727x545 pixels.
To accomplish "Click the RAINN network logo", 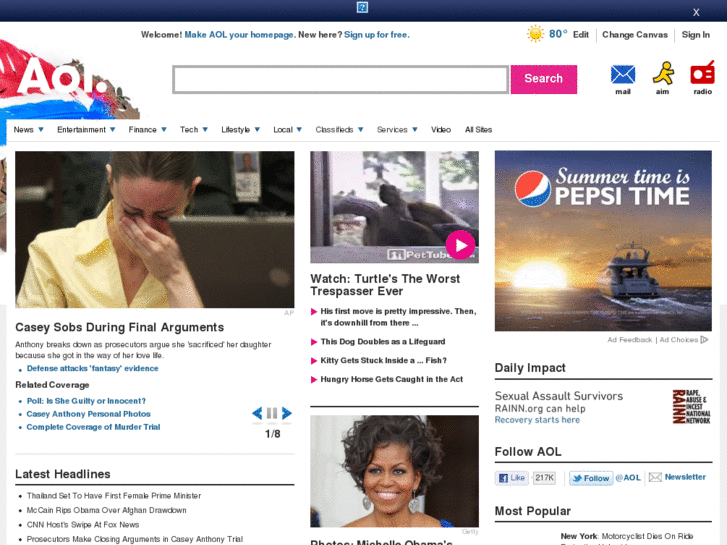I will pos(691,406).
